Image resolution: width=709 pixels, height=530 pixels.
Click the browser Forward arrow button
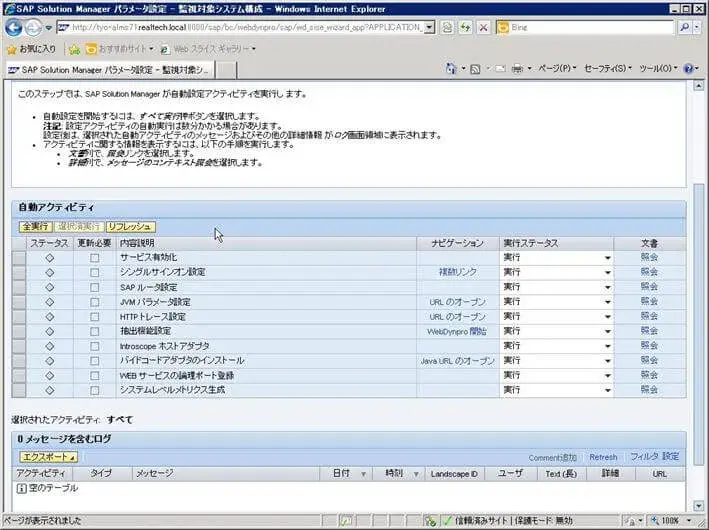pos(33,28)
